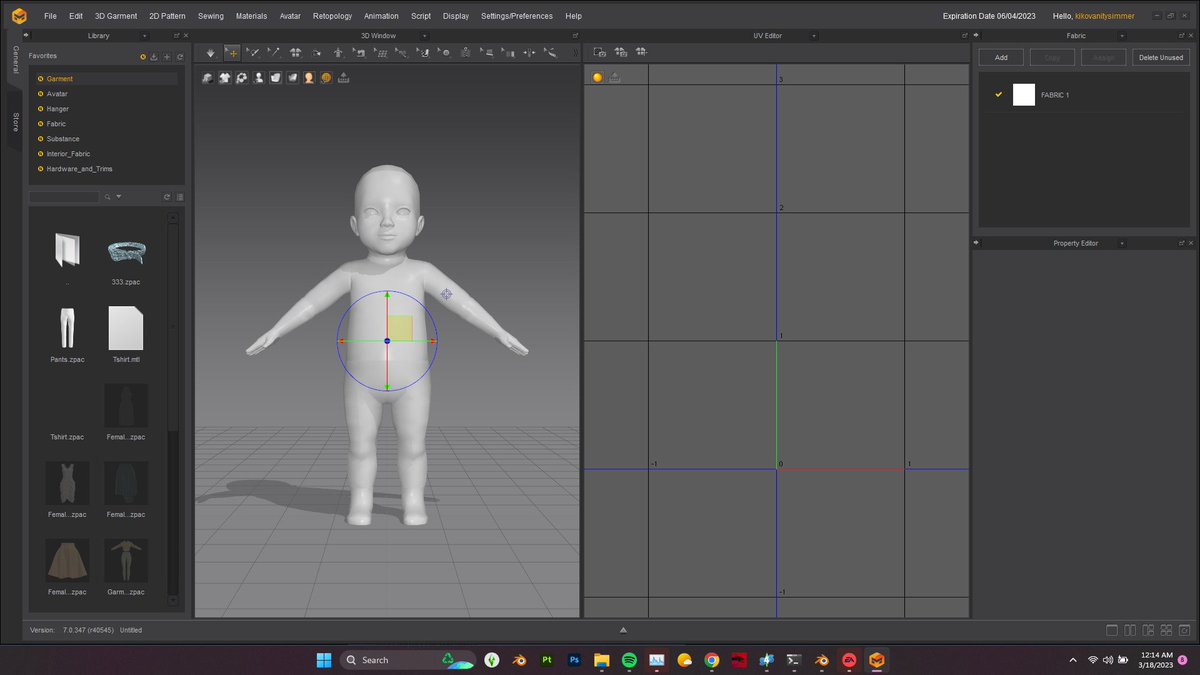Click the orange sphere icon in UV Editor
Viewport: 1200px width, 675px height.
tap(597, 77)
